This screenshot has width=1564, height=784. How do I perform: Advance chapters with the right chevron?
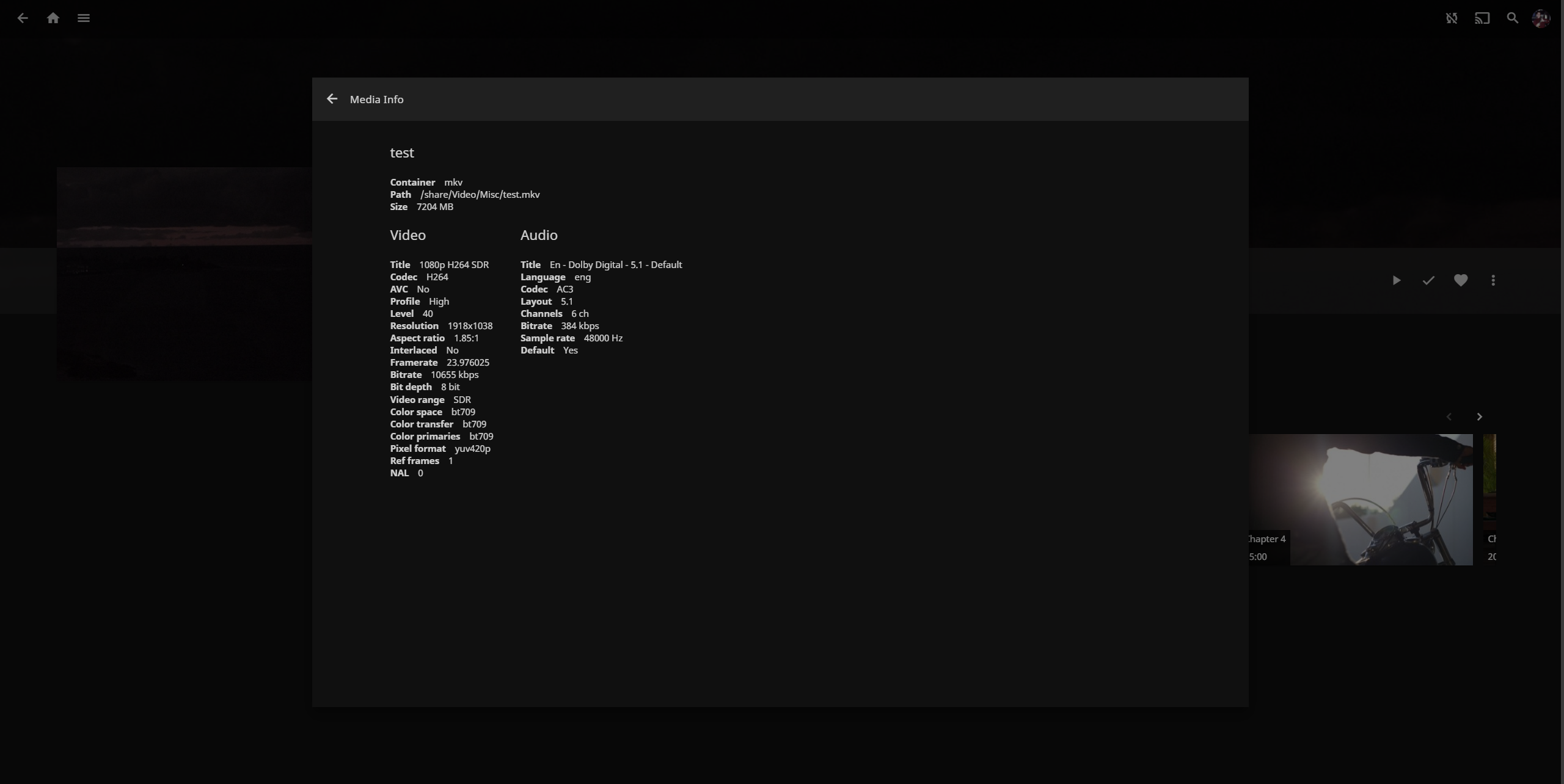(x=1480, y=416)
